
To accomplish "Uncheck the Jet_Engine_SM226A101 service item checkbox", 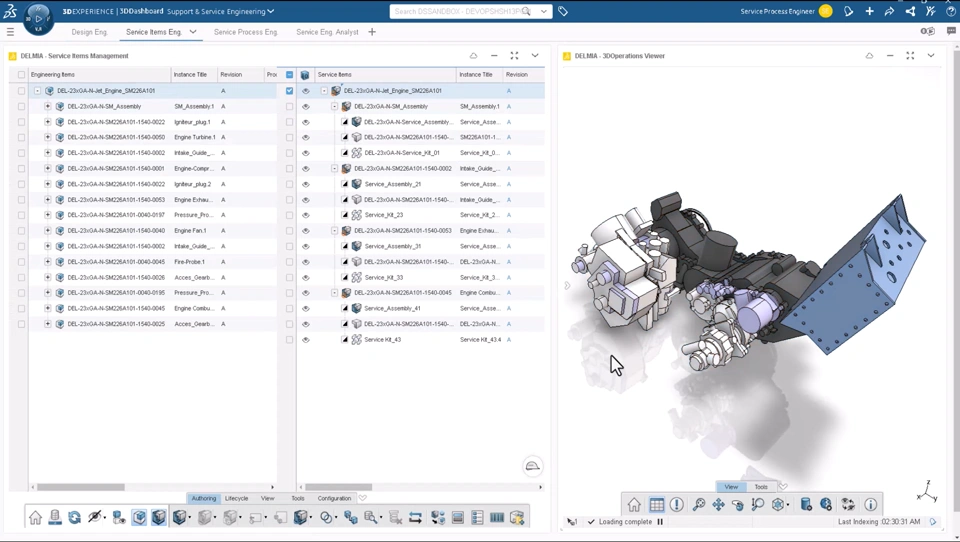I will pyautogui.click(x=290, y=91).
